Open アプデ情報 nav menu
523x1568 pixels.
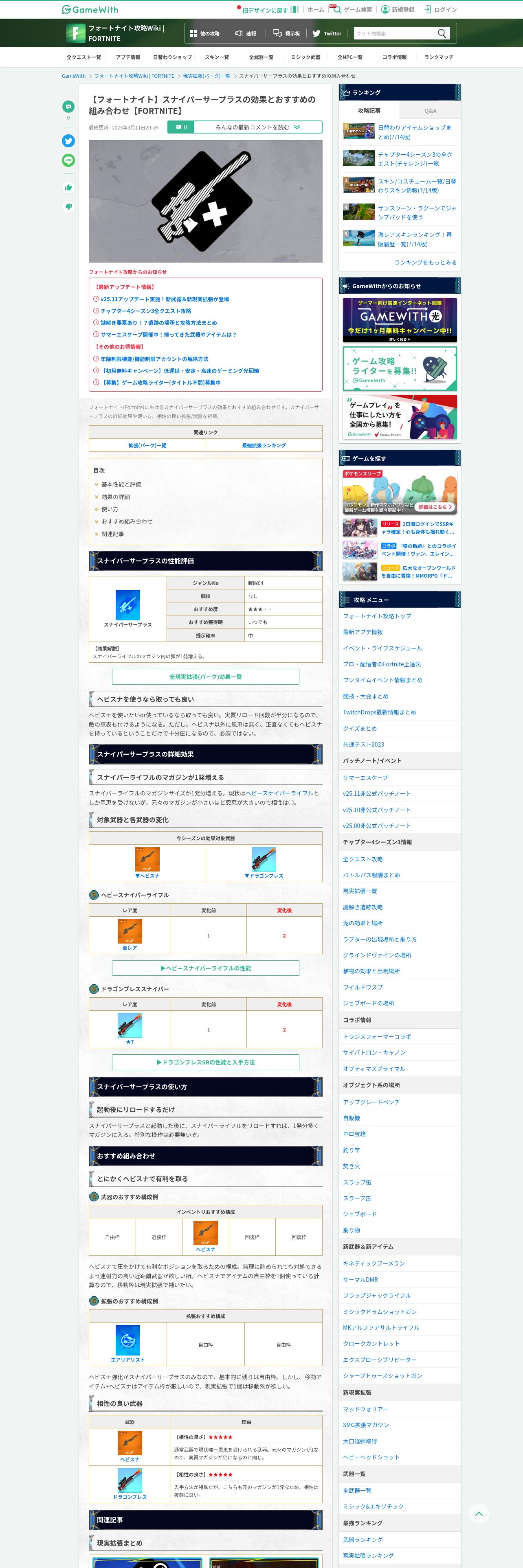[128, 57]
